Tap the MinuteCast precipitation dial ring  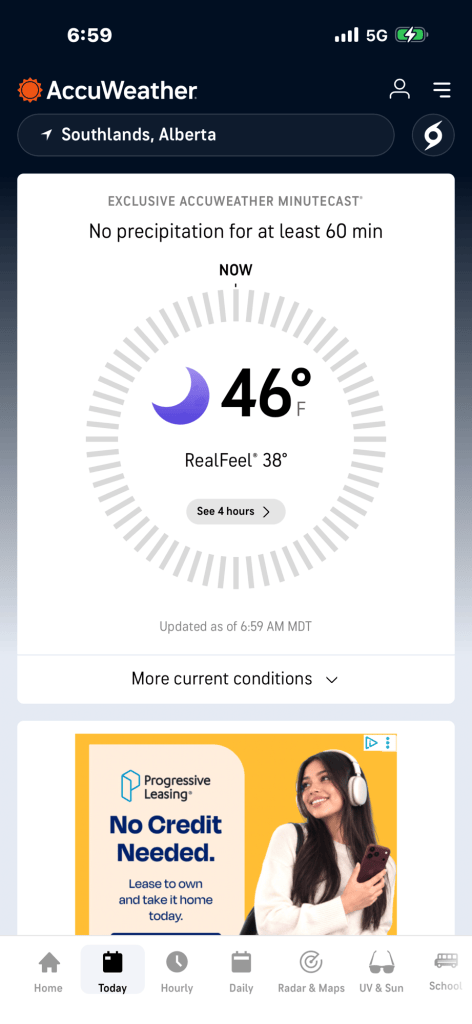[236, 439]
